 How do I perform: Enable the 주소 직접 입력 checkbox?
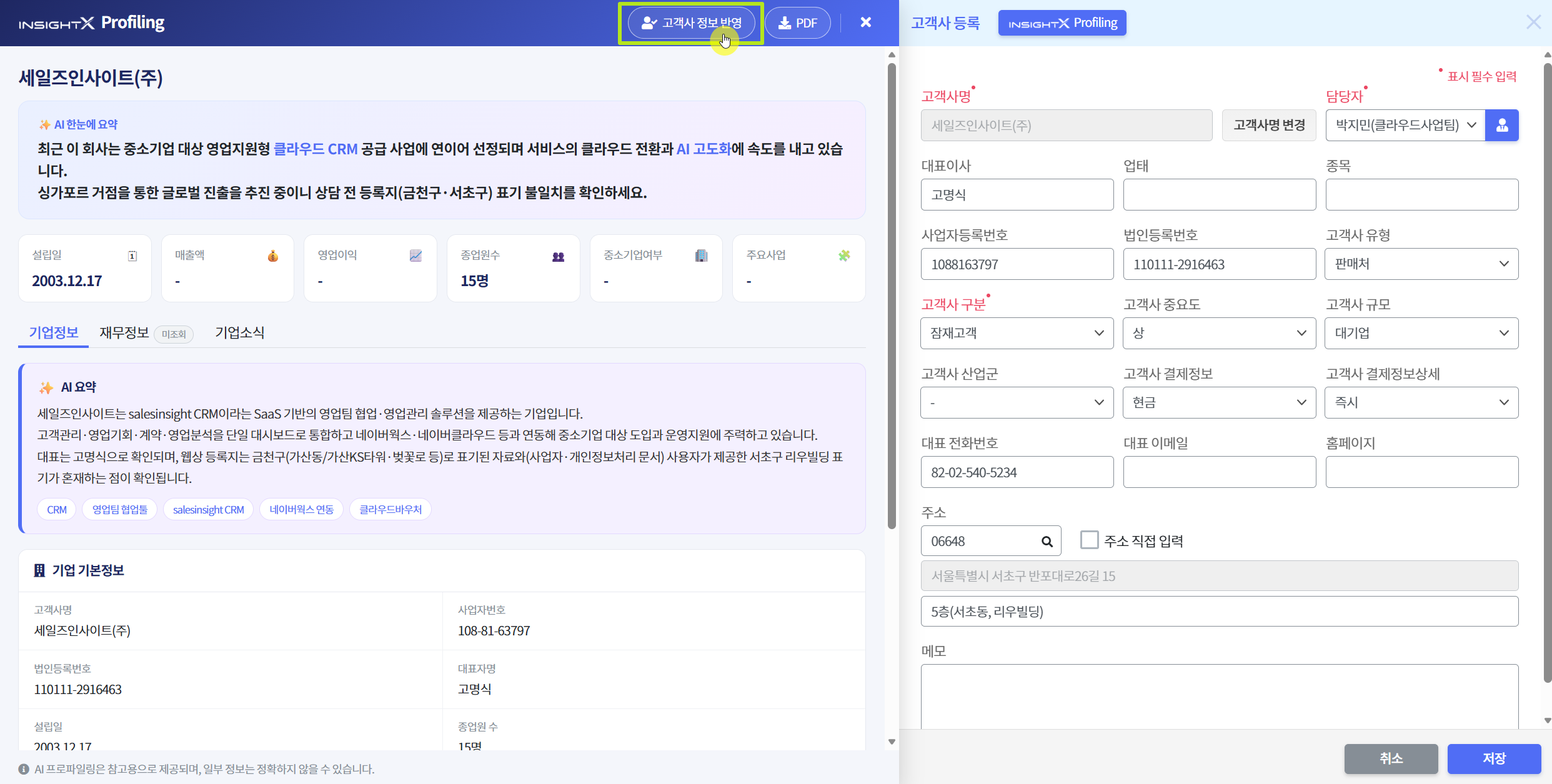(x=1089, y=540)
